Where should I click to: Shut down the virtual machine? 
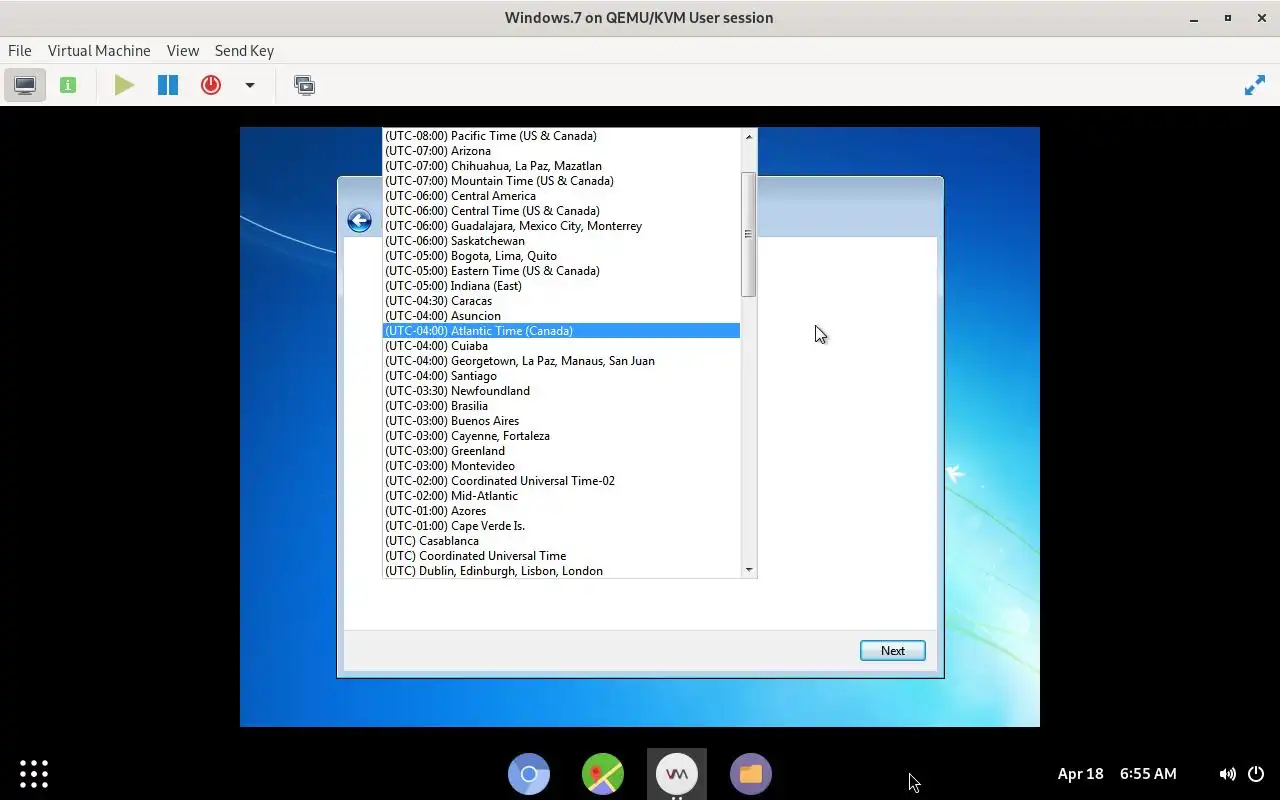(x=211, y=85)
